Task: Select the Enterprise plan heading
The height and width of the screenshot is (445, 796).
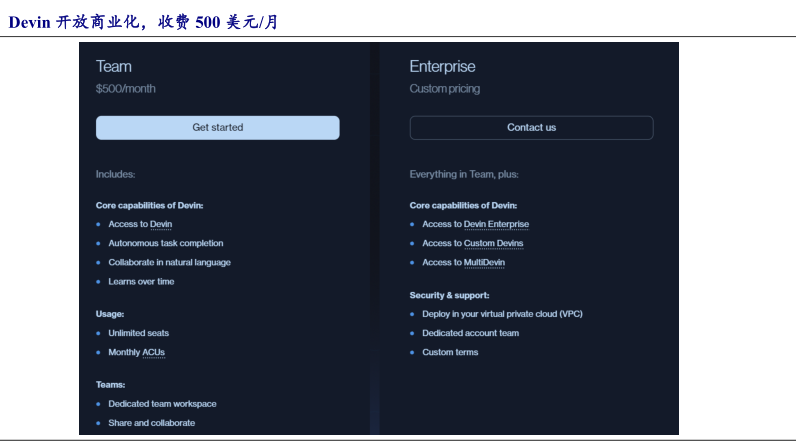Action: [442, 66]
